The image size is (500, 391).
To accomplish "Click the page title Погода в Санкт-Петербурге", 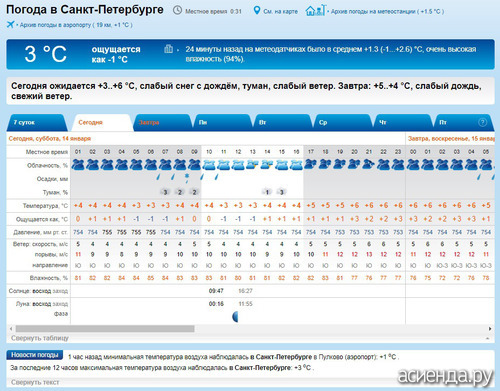I will point(85,10).
